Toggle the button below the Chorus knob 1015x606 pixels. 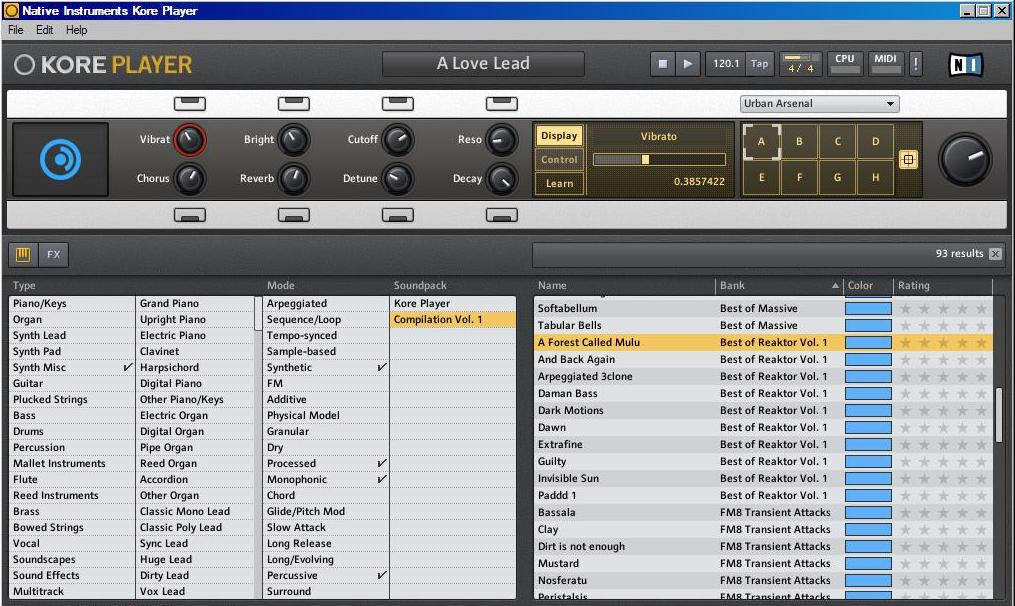pos(190,215)
